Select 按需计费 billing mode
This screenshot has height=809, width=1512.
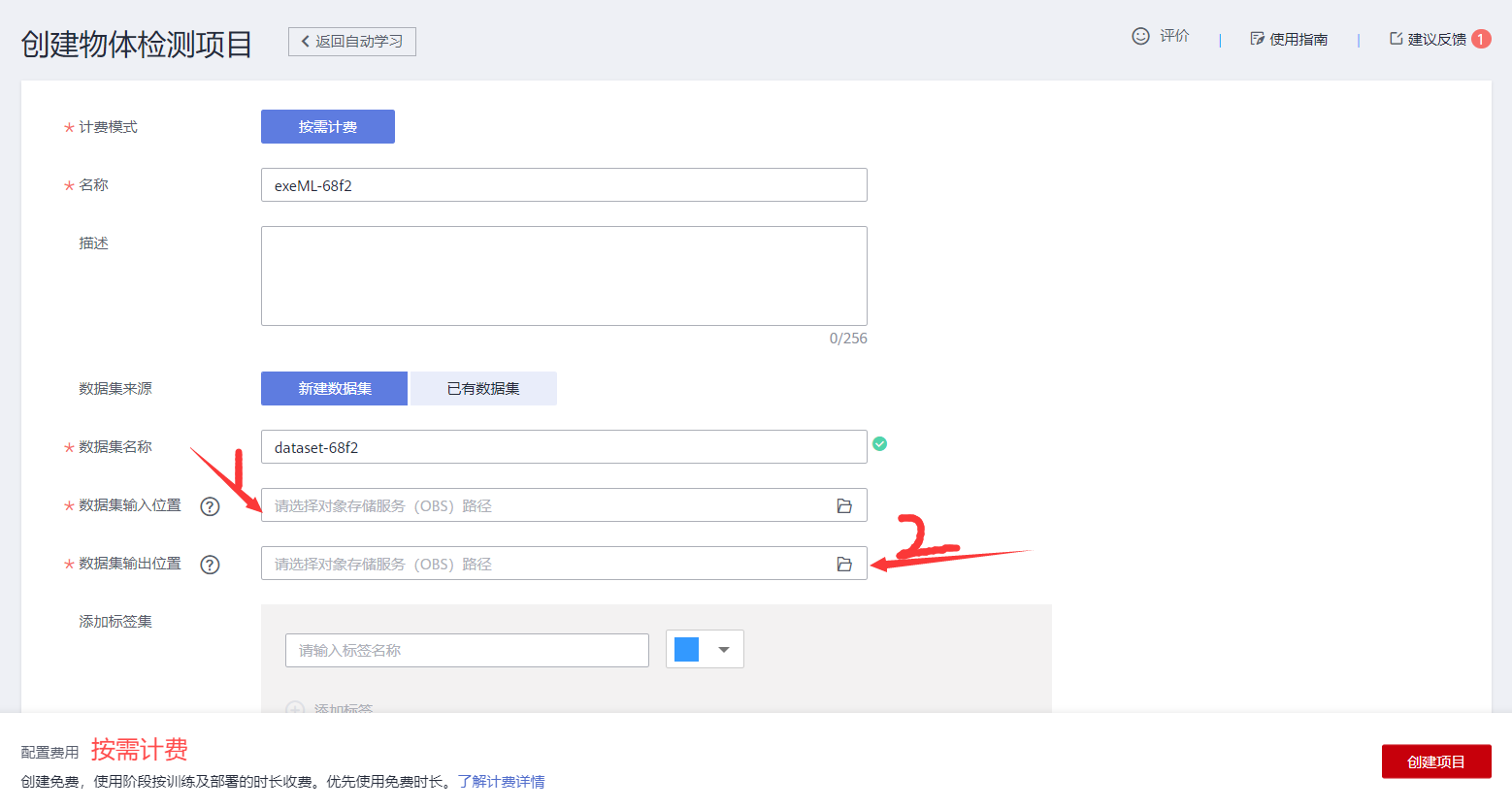click(328, 127)
